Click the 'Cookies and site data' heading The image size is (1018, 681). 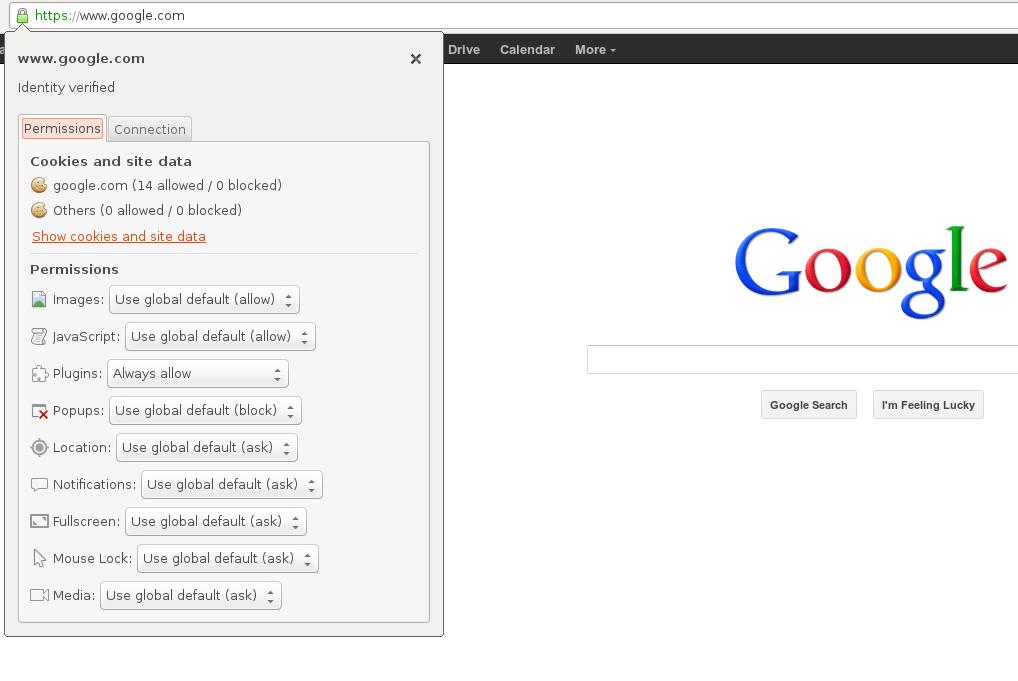(x=111, y=161)
